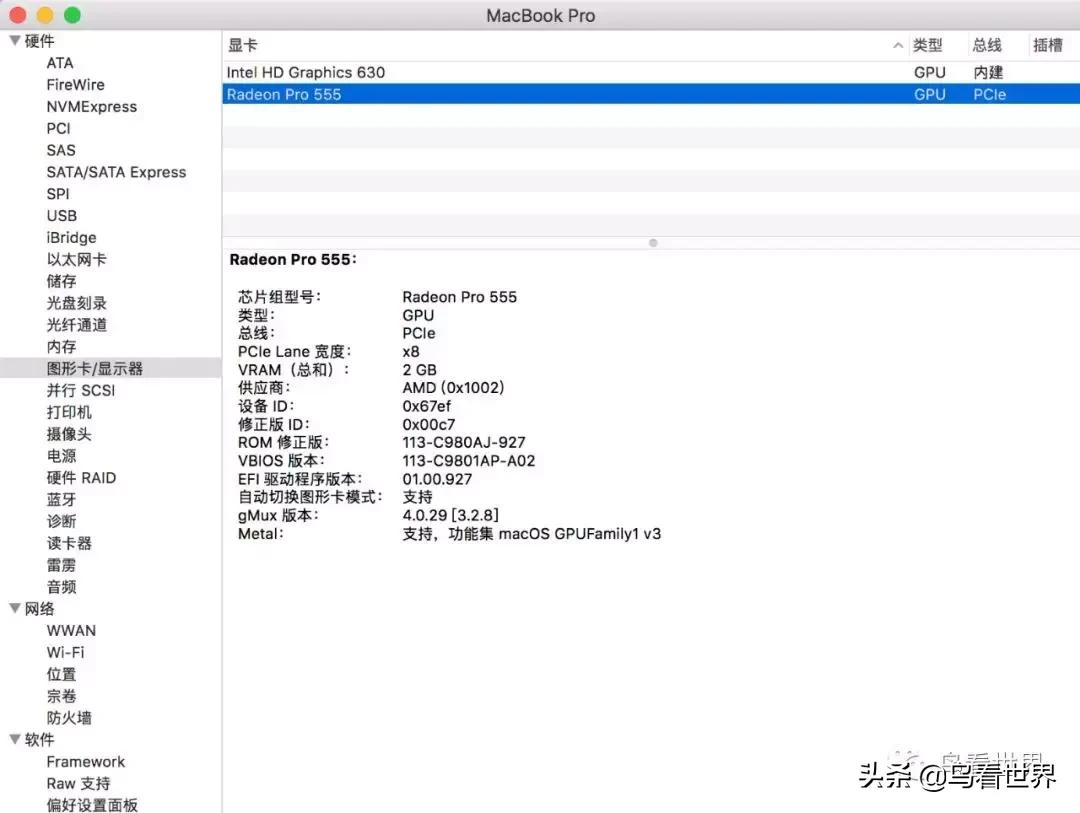Click the 插槽 column header
Image resolution: width=1080 pixels, height=813 pixels.
click(x=1050, y=44)
